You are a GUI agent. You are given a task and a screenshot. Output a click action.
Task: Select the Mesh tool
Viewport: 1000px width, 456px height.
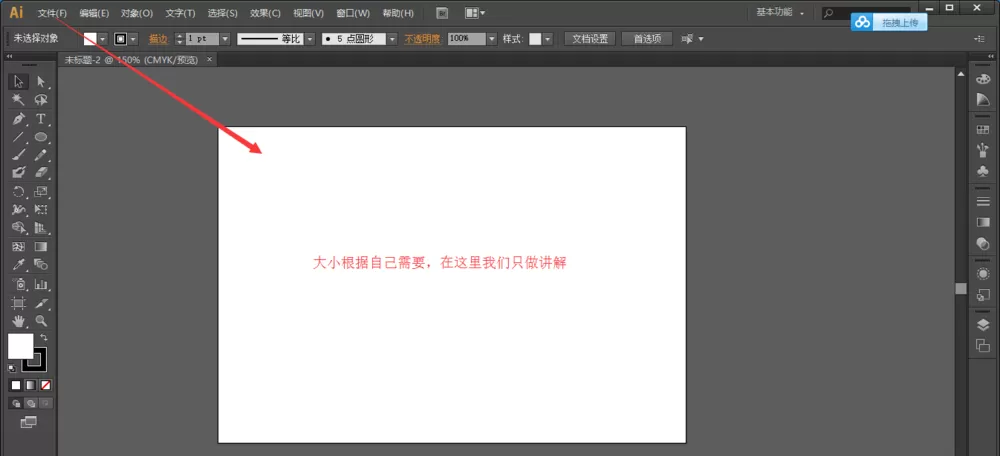tap(18, 246)
